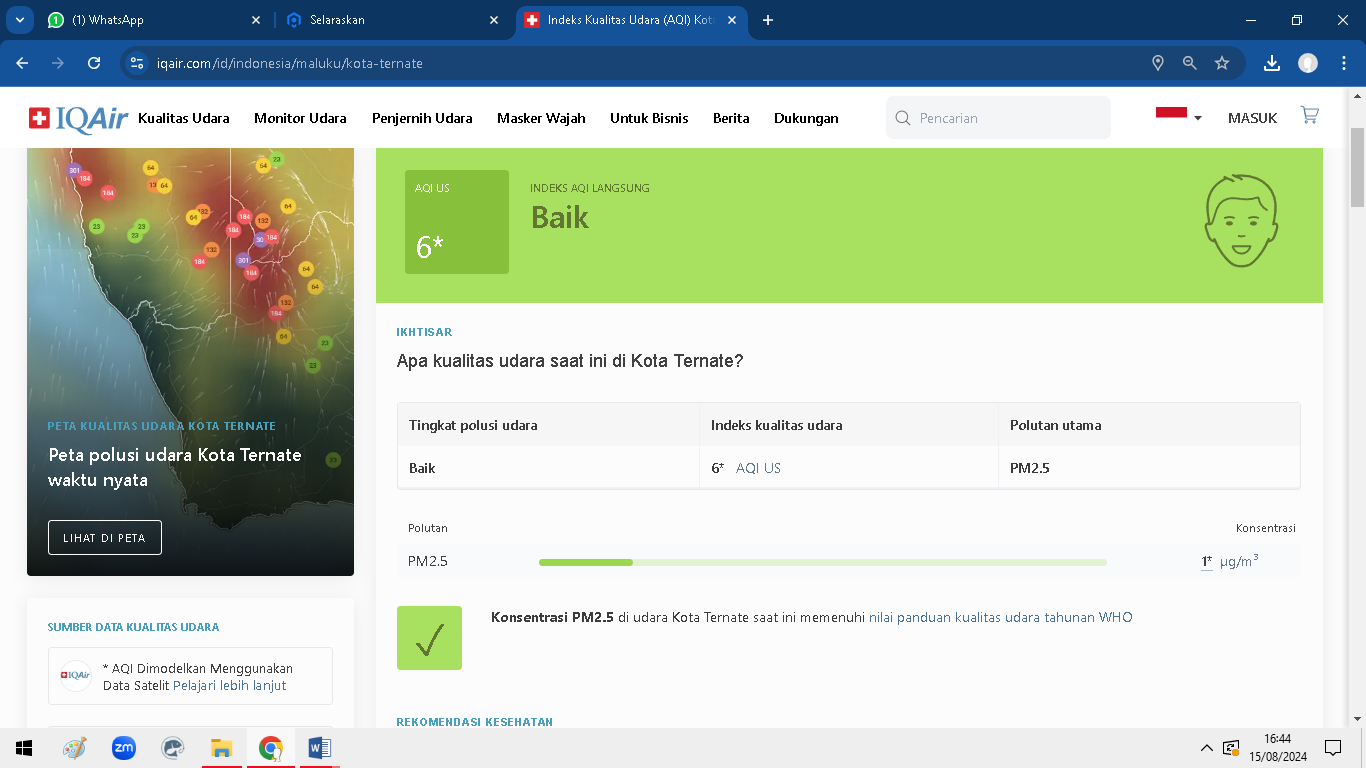Open the notification center icon
Image resolution: width=1366 pixels, height=768 pixels.
[x=1332, y=748]
